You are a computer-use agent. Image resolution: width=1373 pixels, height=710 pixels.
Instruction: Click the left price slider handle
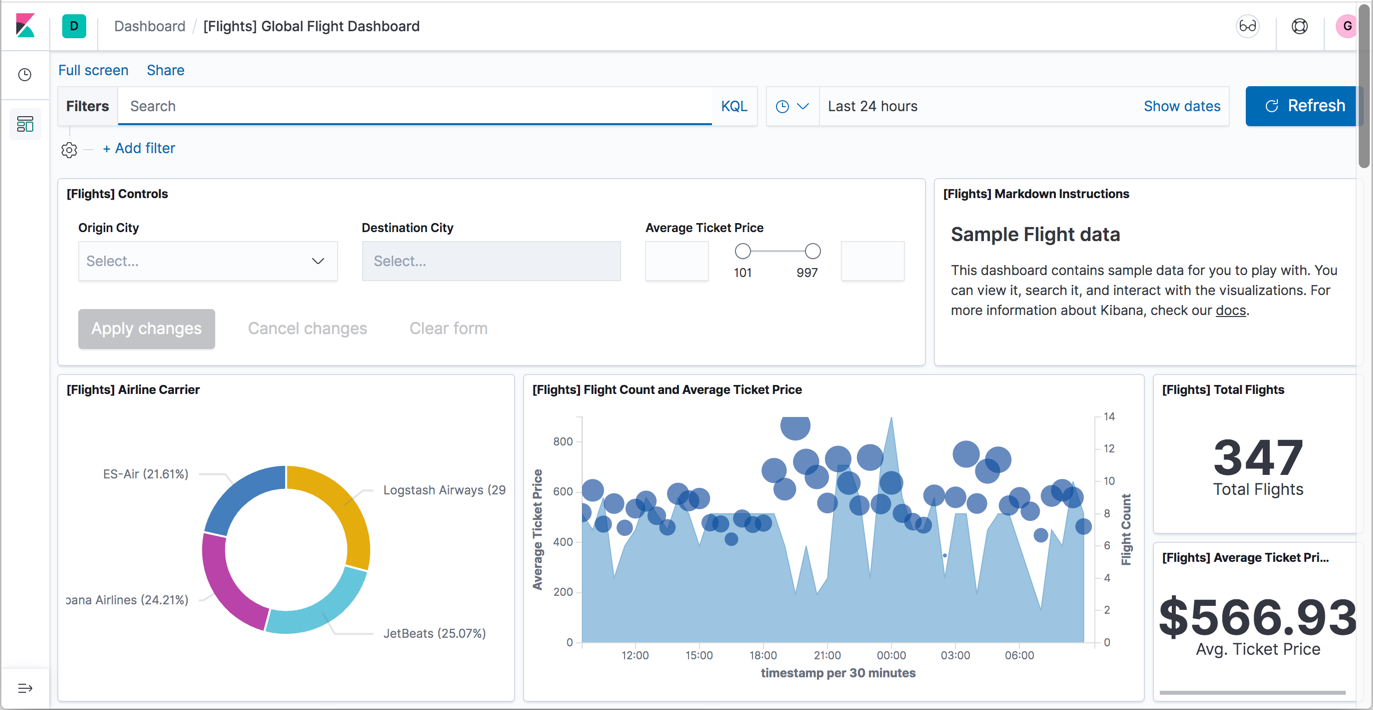point(742,251)
